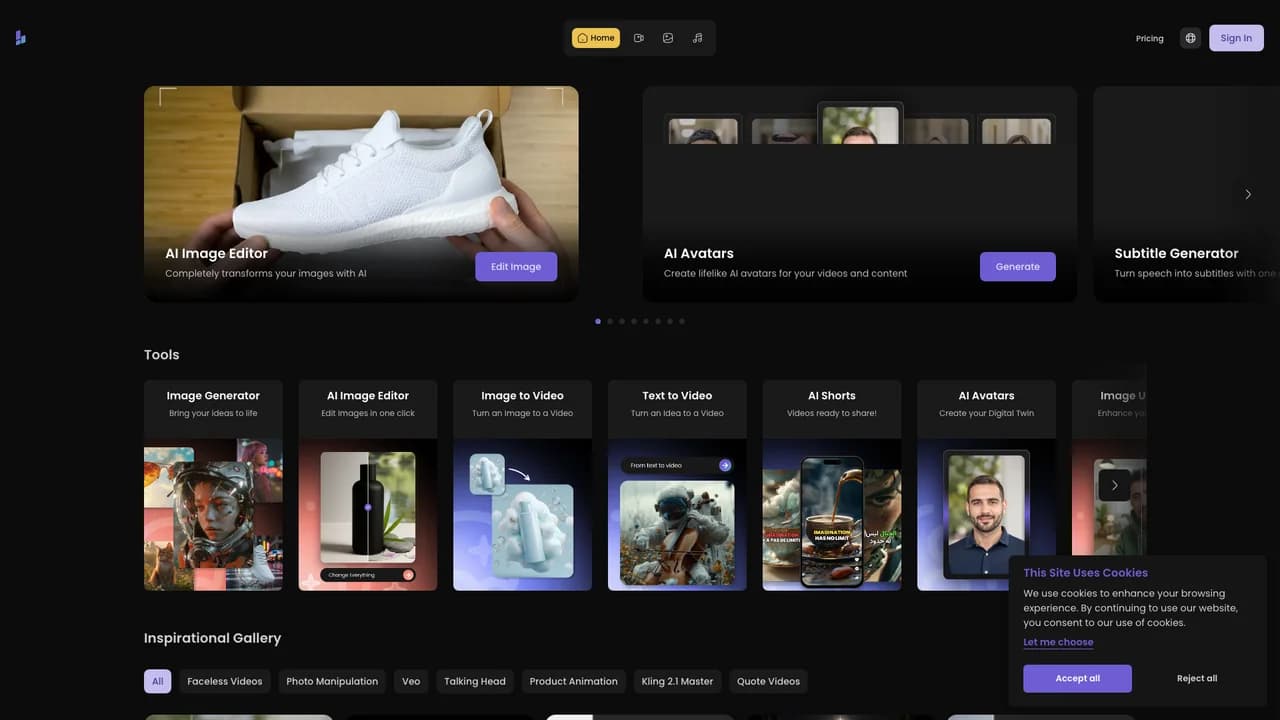Select the first carousel pagination dot
Viewport: 1280px width, 720px height.
coord(598,321)
